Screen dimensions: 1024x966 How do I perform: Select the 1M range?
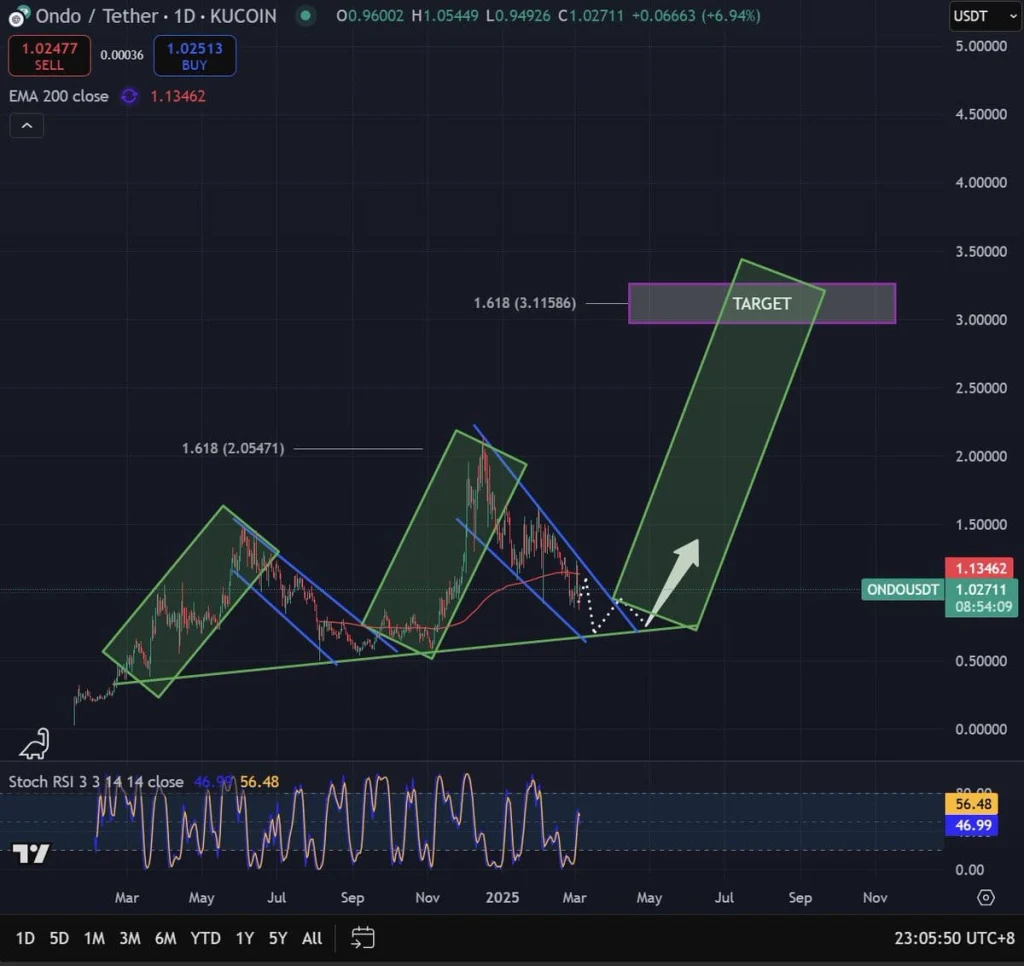(x=94, y=939)
